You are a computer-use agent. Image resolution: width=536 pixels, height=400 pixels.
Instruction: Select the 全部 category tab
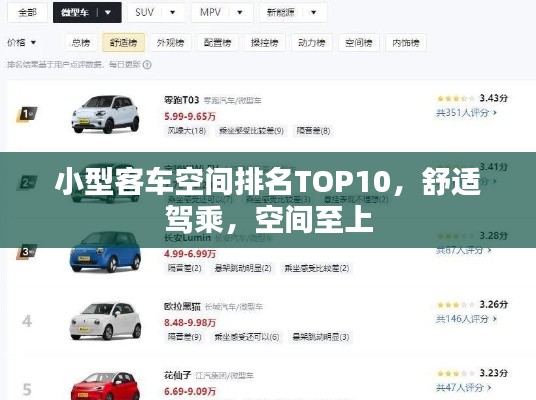click(x=27, y=13)
